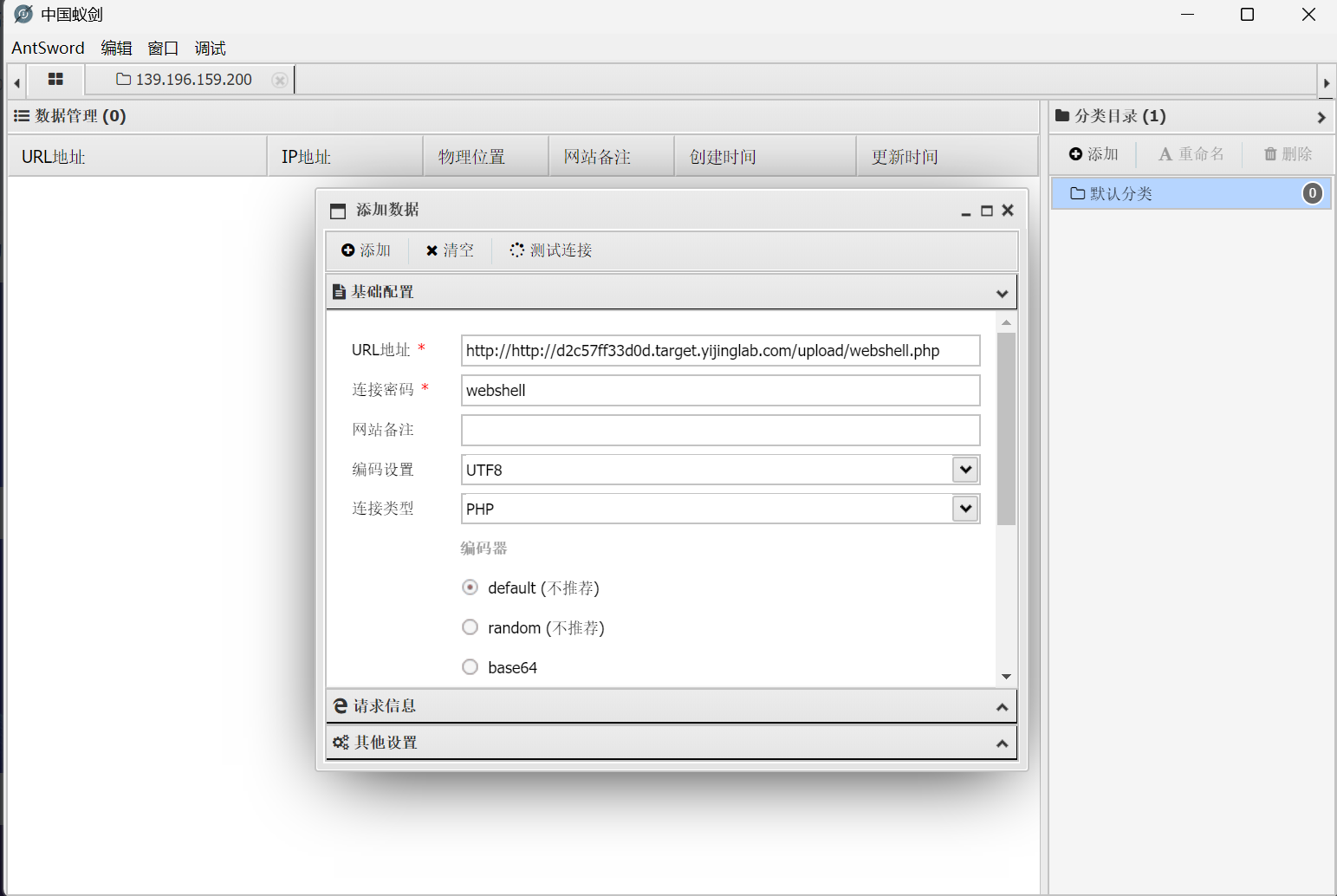Click the 网站备注 input field

point(720,431)
